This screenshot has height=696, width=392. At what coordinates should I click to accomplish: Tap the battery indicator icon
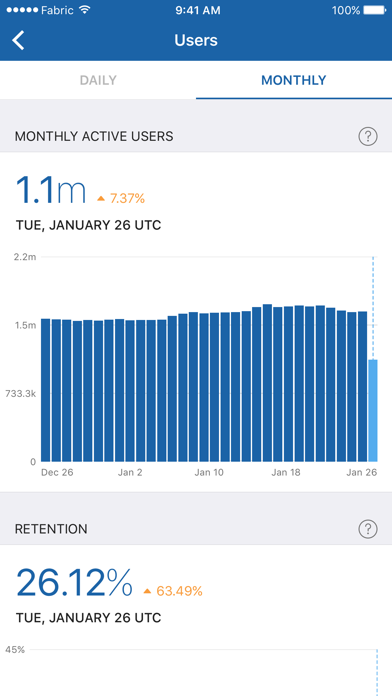tap(374, 10)
